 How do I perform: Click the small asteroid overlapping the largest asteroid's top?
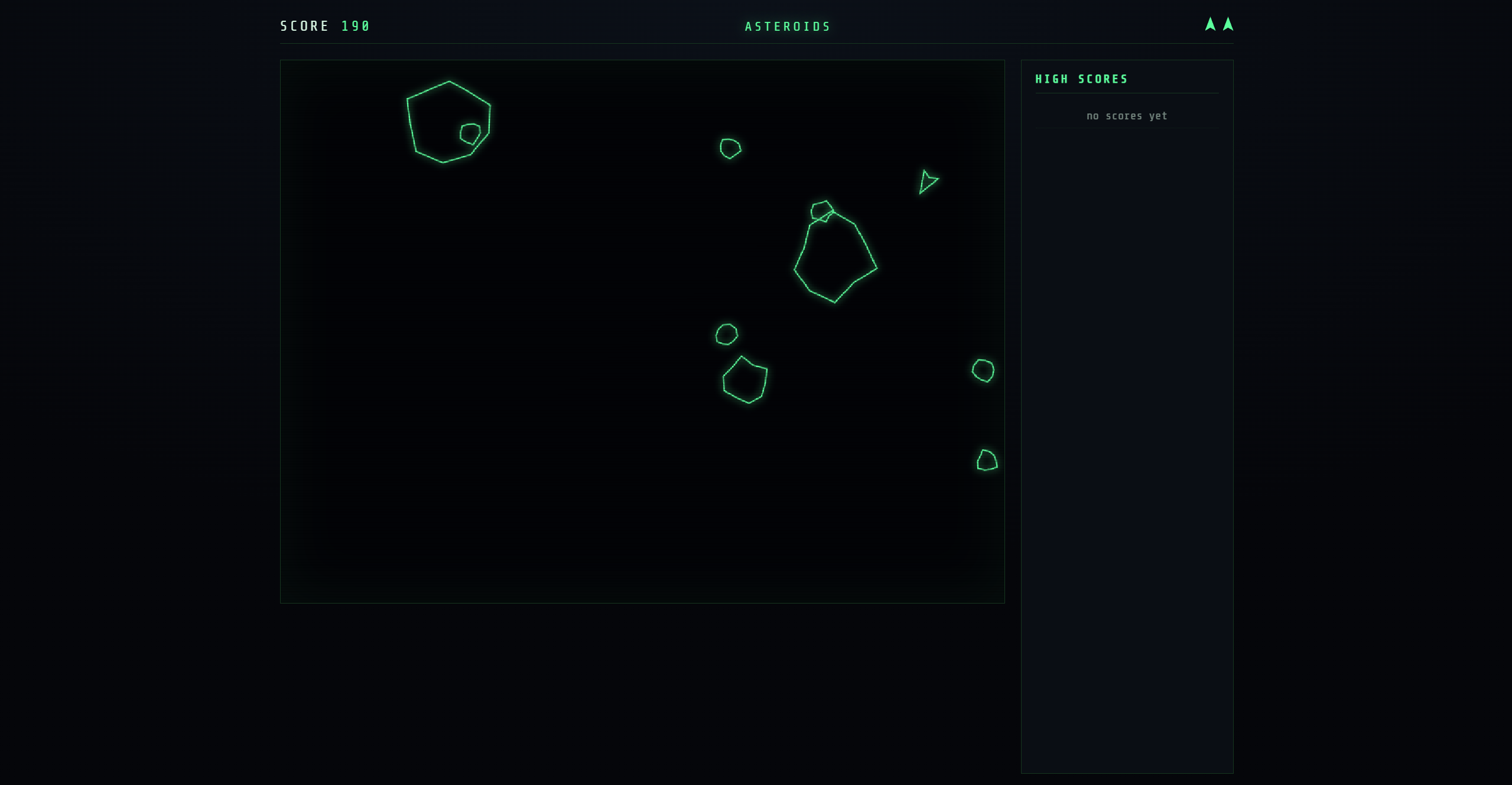click(822, 211)
